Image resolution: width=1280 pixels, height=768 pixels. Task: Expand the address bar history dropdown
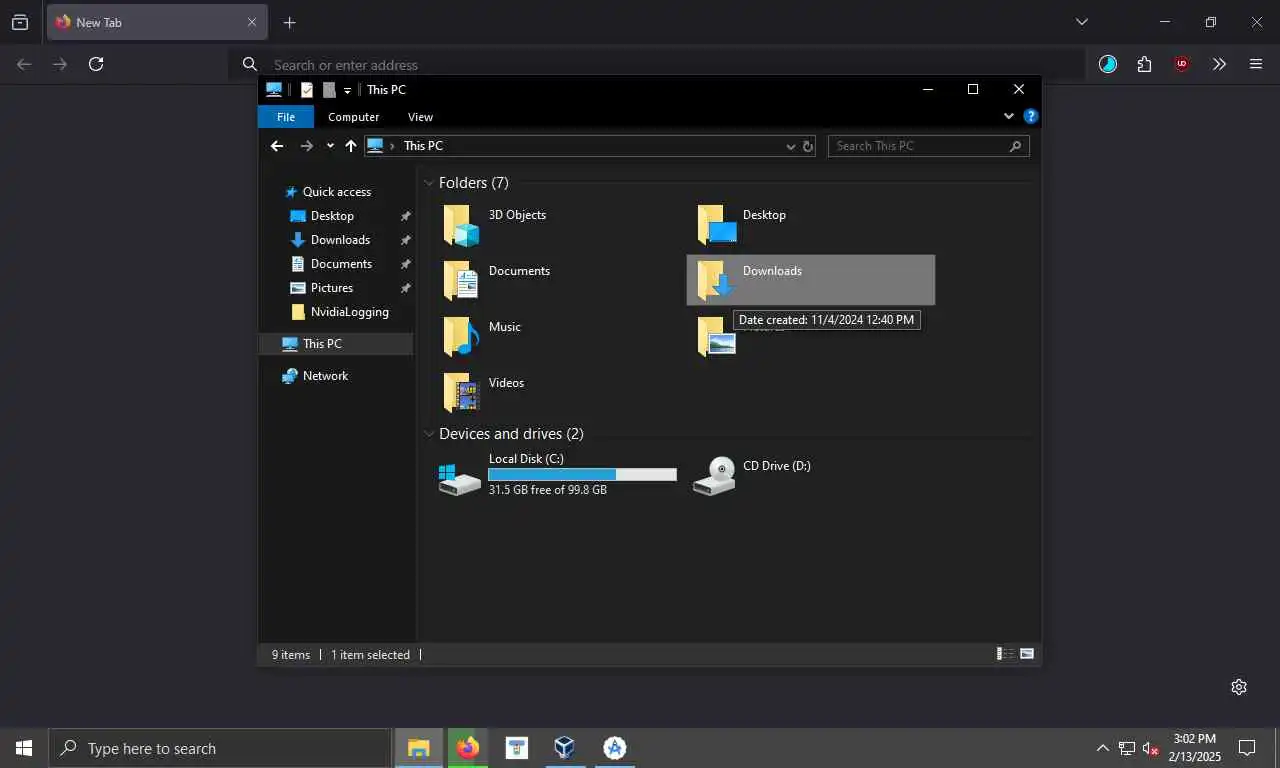pos(790,146)
